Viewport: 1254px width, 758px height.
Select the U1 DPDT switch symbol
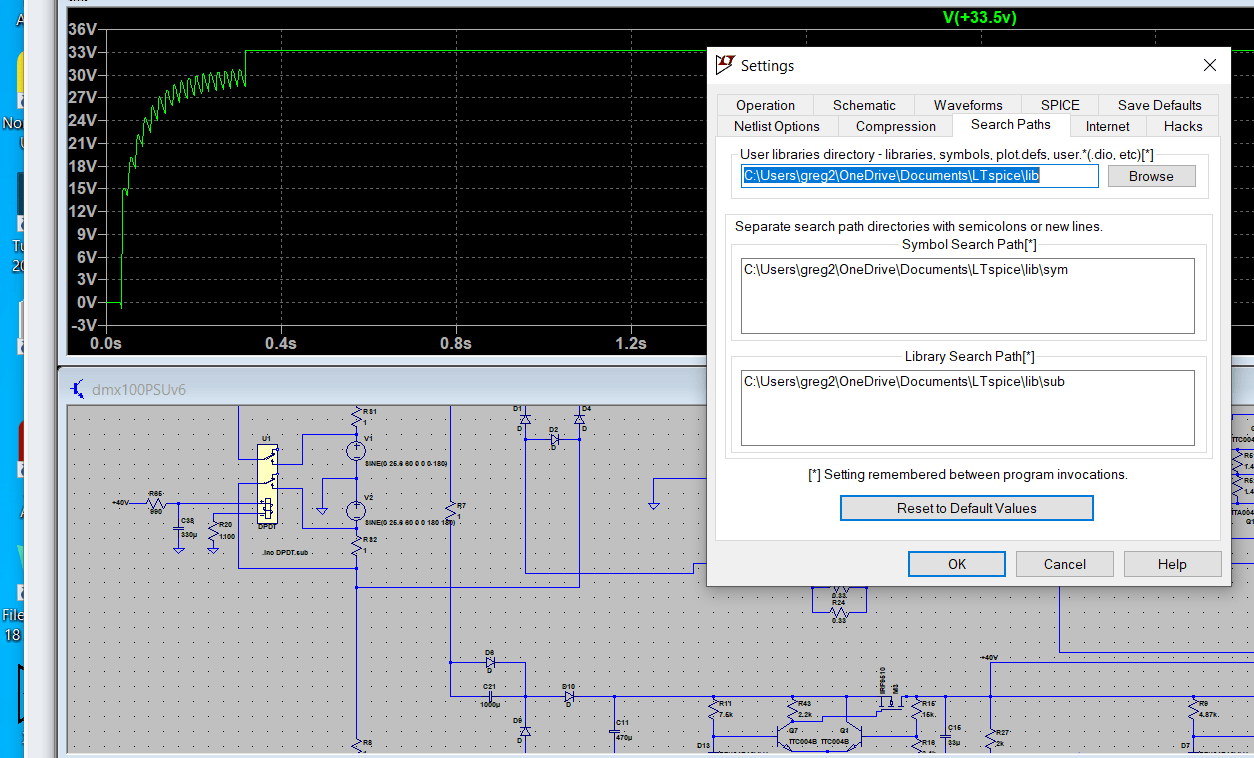(x=268, y=484)
